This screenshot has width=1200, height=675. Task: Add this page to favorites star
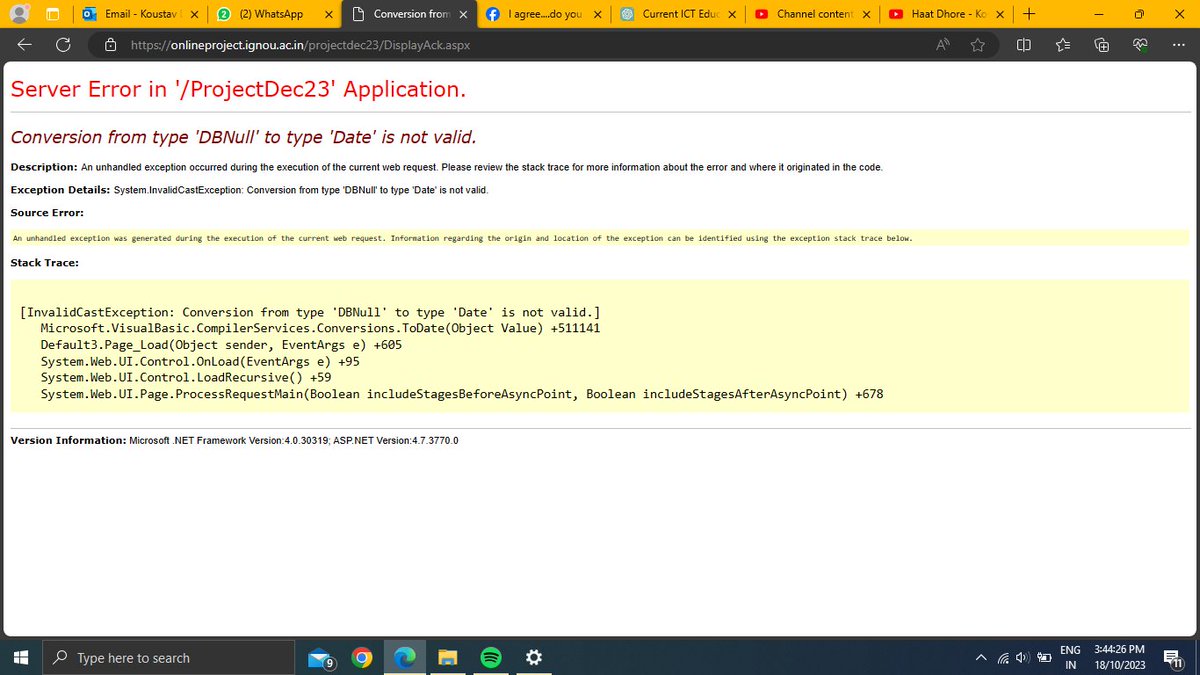pos(977,44)
